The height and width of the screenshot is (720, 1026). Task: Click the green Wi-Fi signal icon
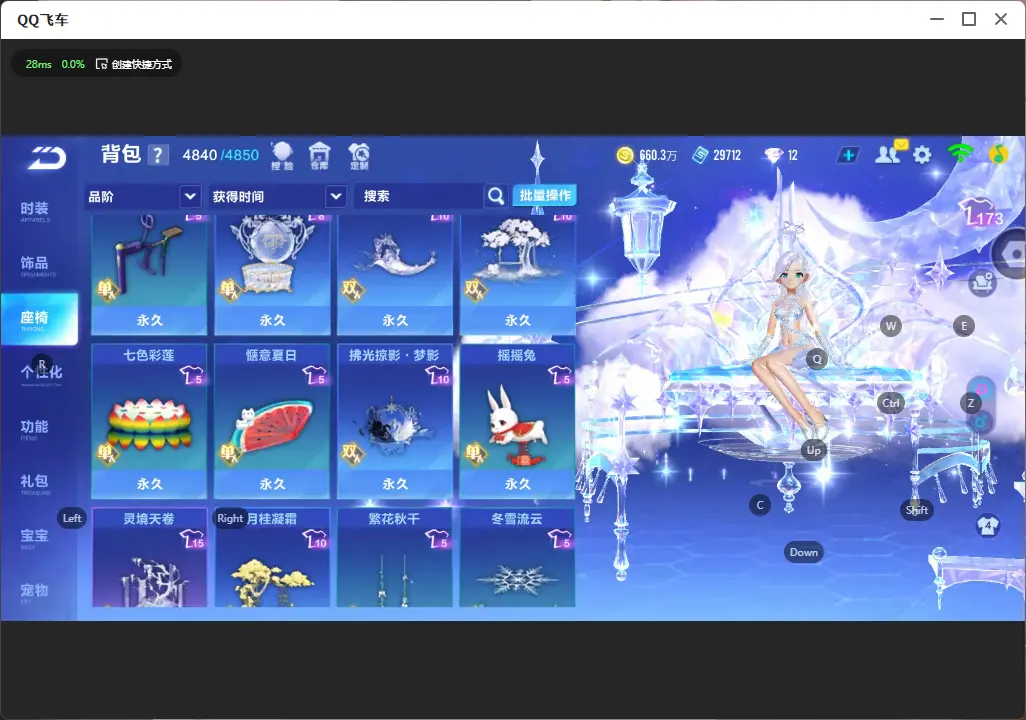(960, 153)
